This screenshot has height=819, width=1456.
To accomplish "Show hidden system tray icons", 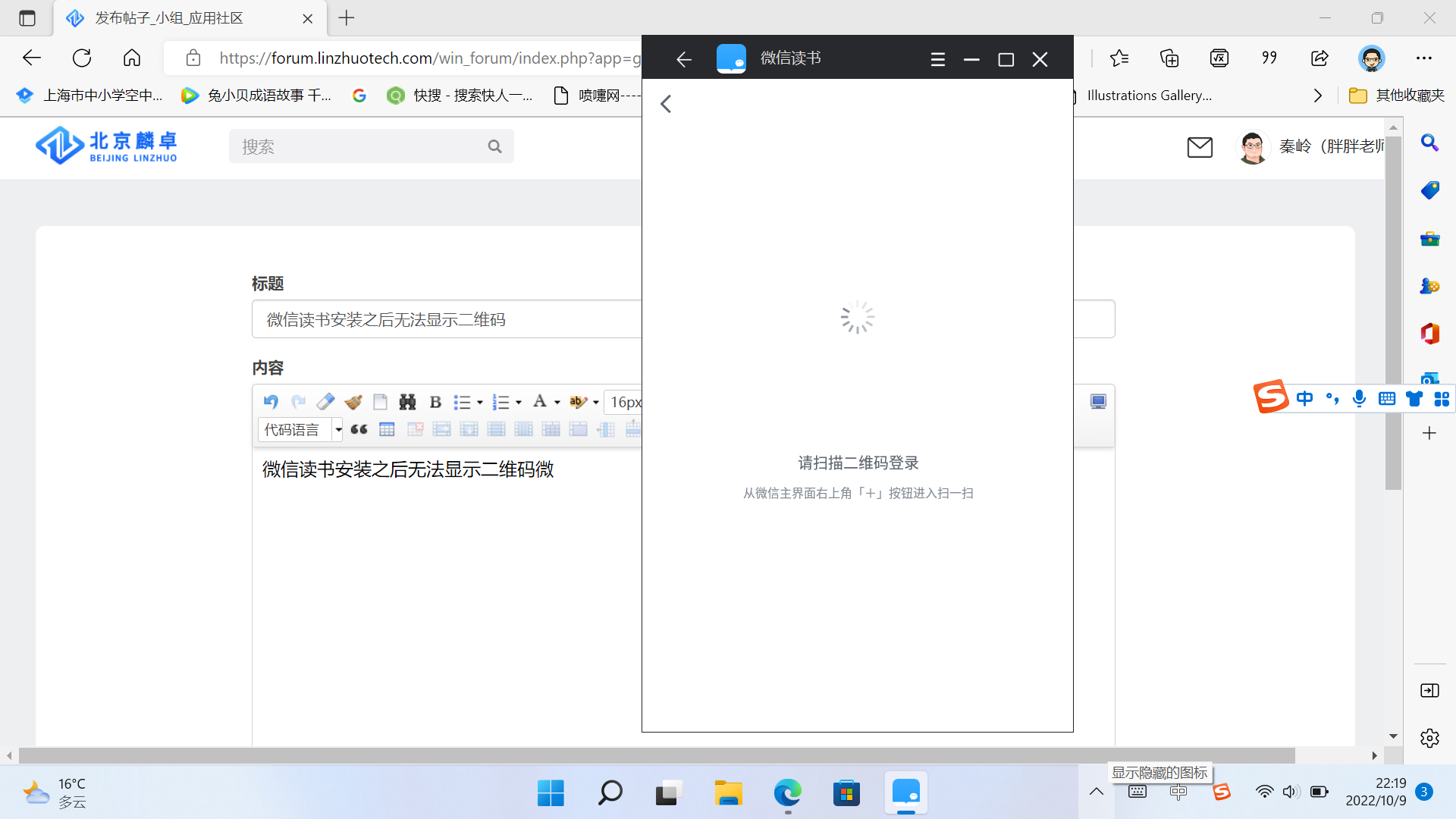I will (1097, 792).
